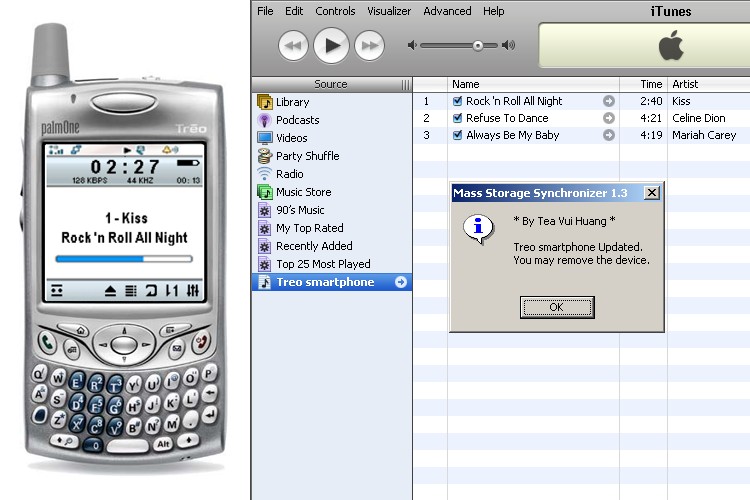Uncheck the Always Be My Baby checkbox
This screenshot has width=750, height=500.
click(457, 135)
